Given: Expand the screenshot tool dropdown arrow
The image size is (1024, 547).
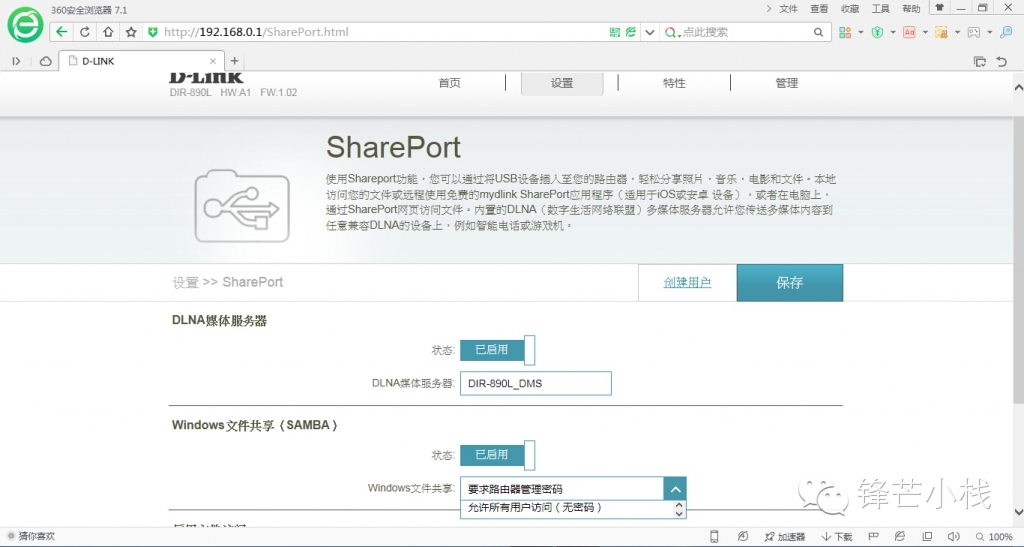Looking at the screenshot, I should 957,32.
